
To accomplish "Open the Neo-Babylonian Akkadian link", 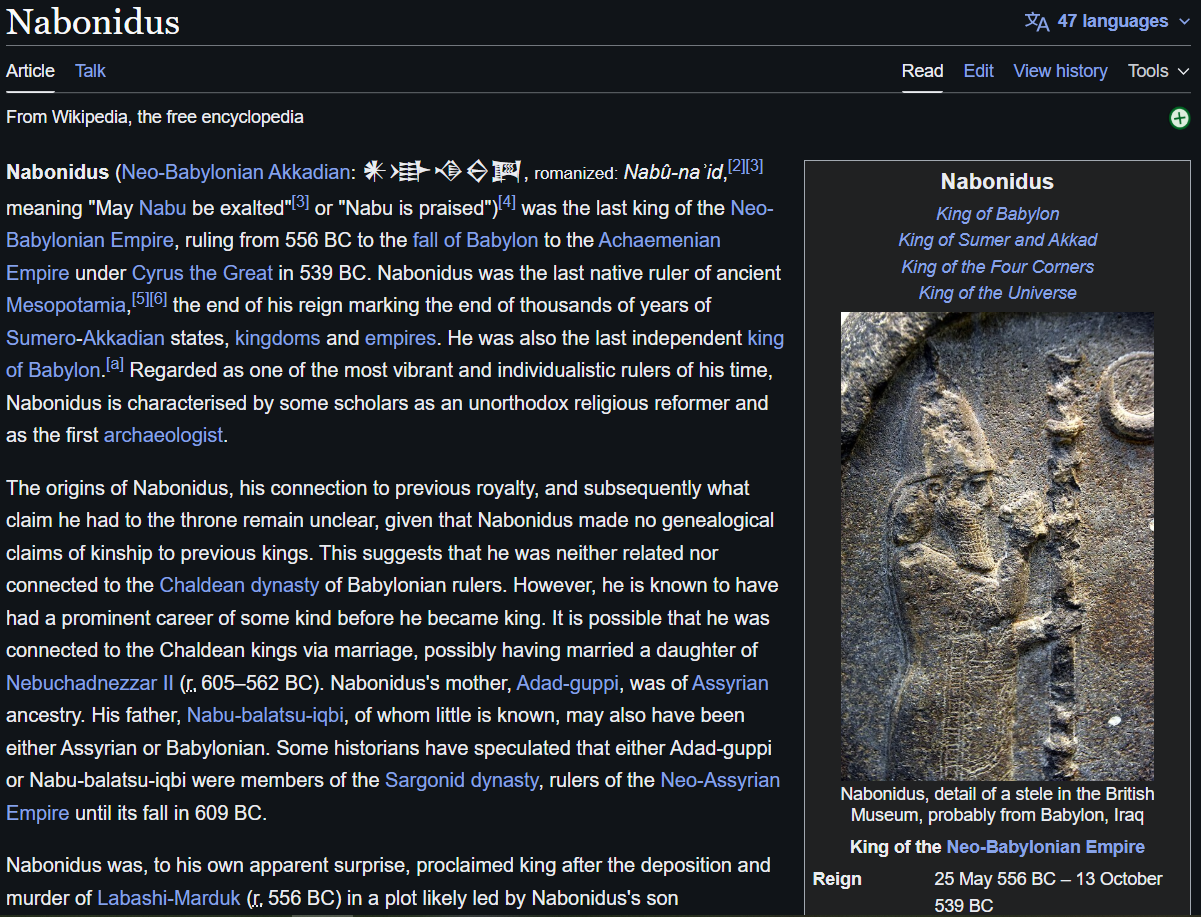I will 236,172.
